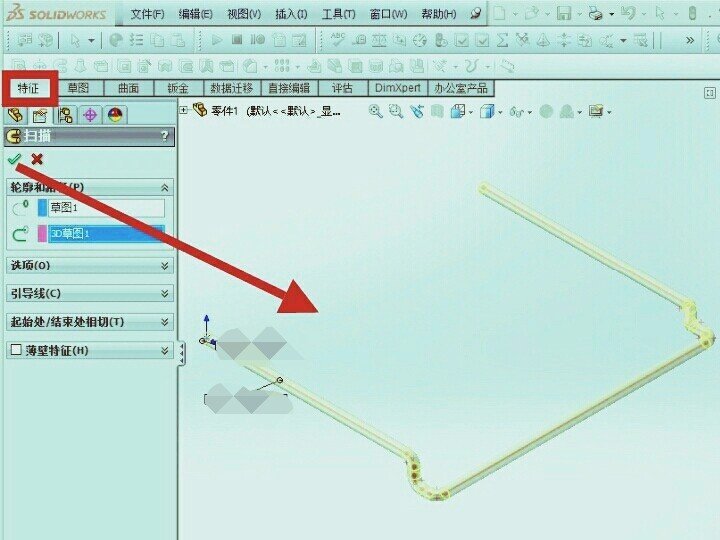Switch to the ConfigurationManager panel tab
Viewport: 720px width, 540px height.
65,114
